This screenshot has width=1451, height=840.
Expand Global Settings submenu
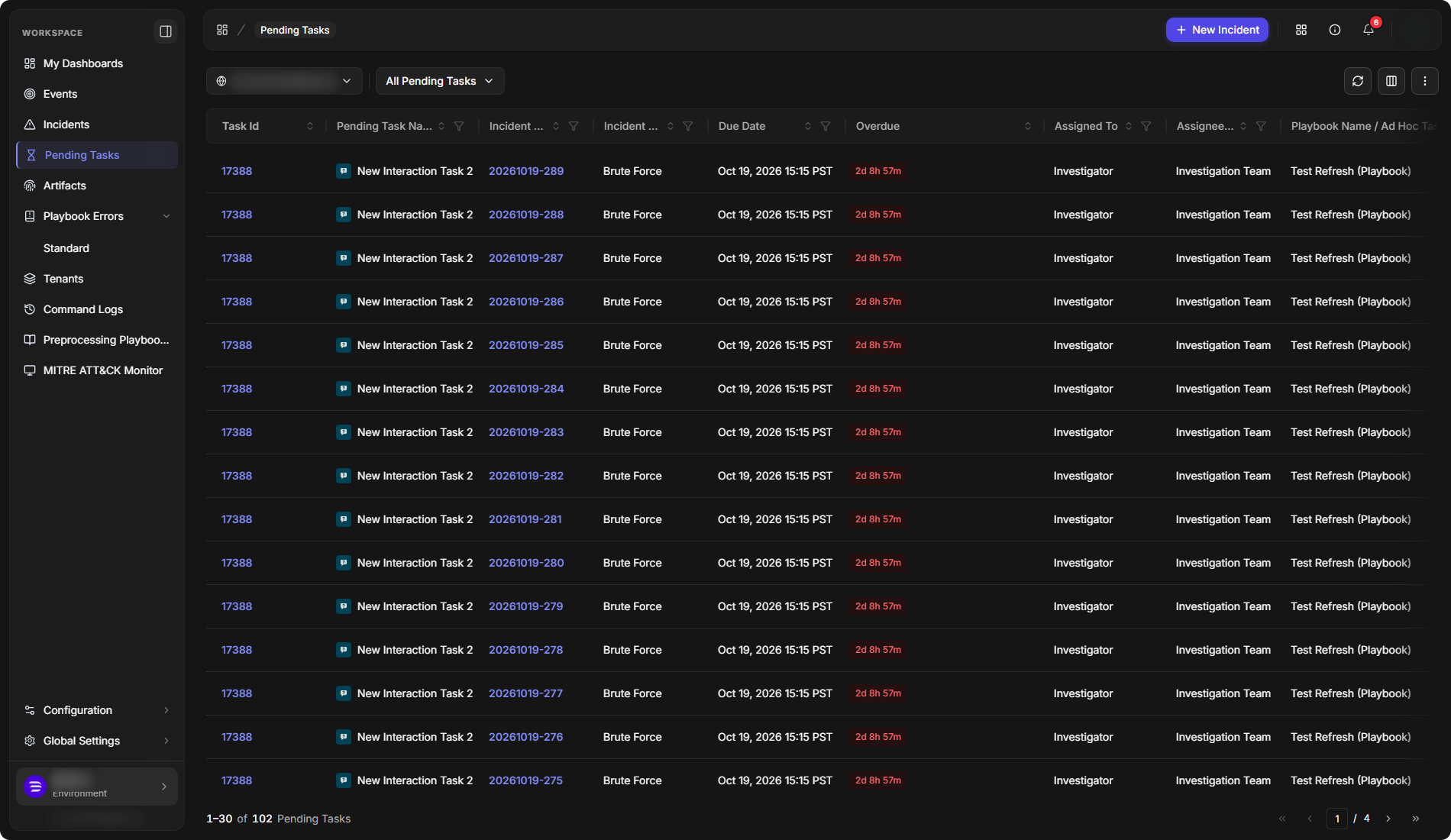97,741
